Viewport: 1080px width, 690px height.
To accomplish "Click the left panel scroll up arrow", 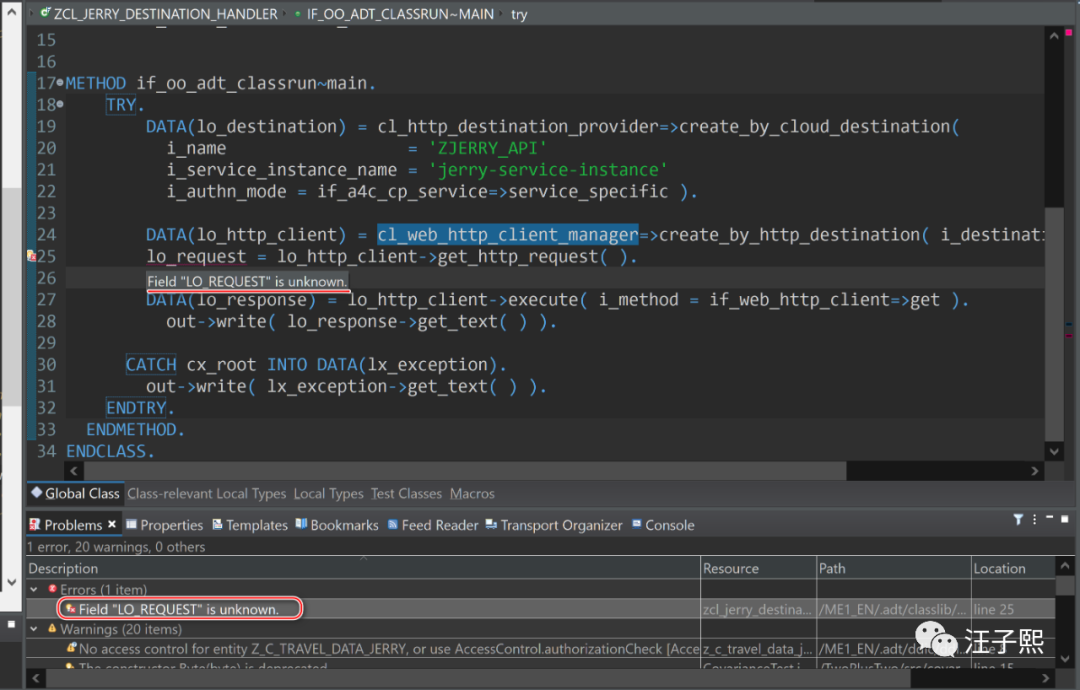I will (11, 11).
